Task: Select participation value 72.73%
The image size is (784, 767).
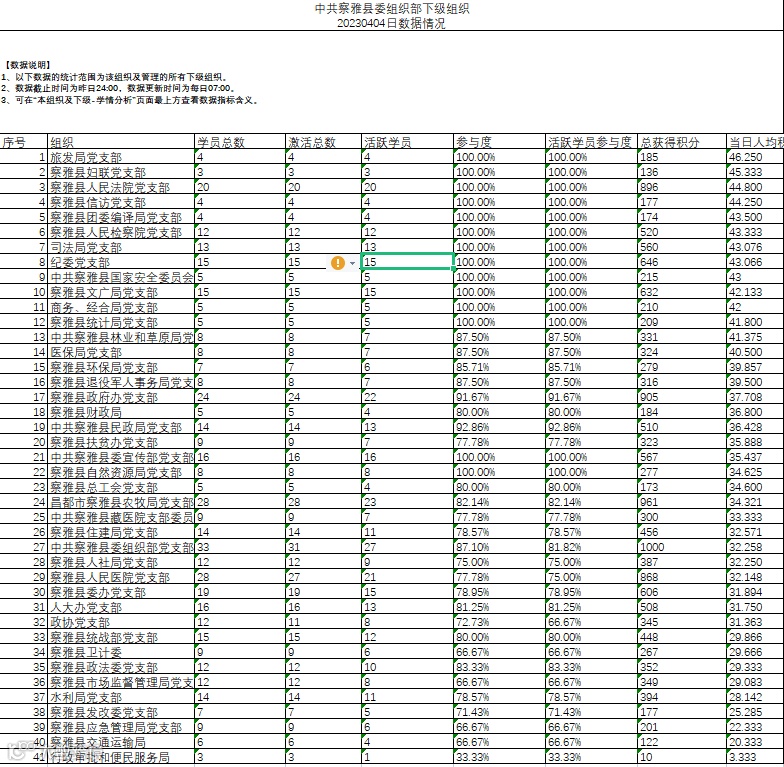Action: 500,622
